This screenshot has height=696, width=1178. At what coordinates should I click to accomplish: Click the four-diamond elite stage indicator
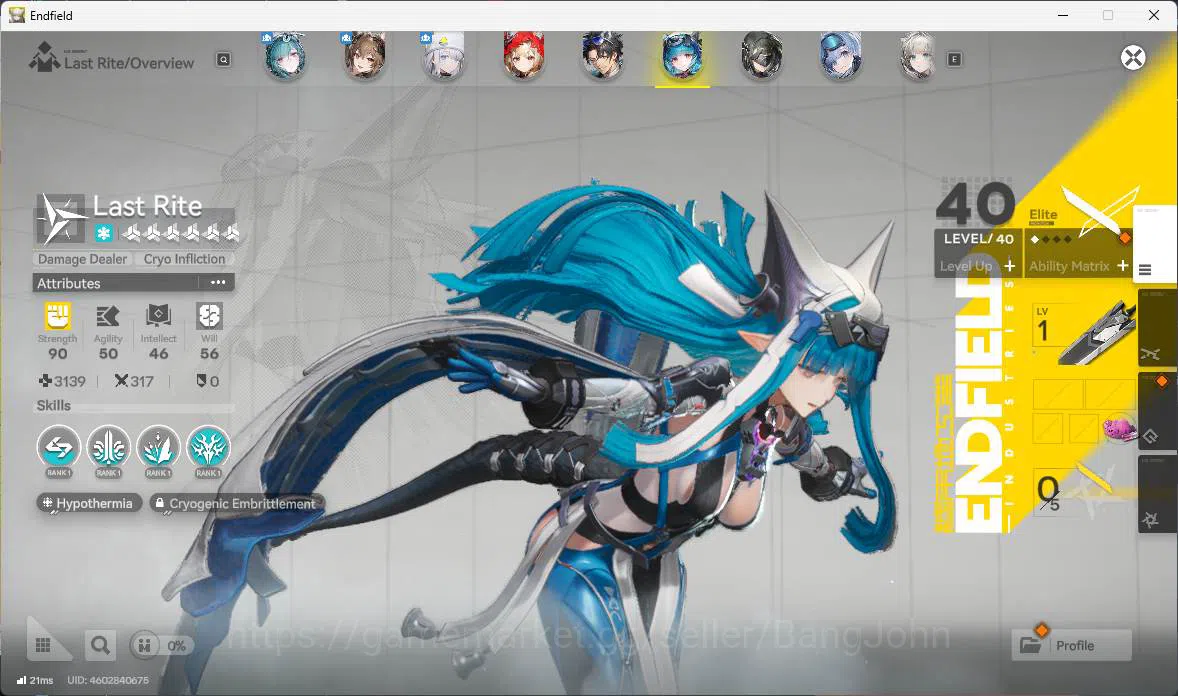[1051, 239]
